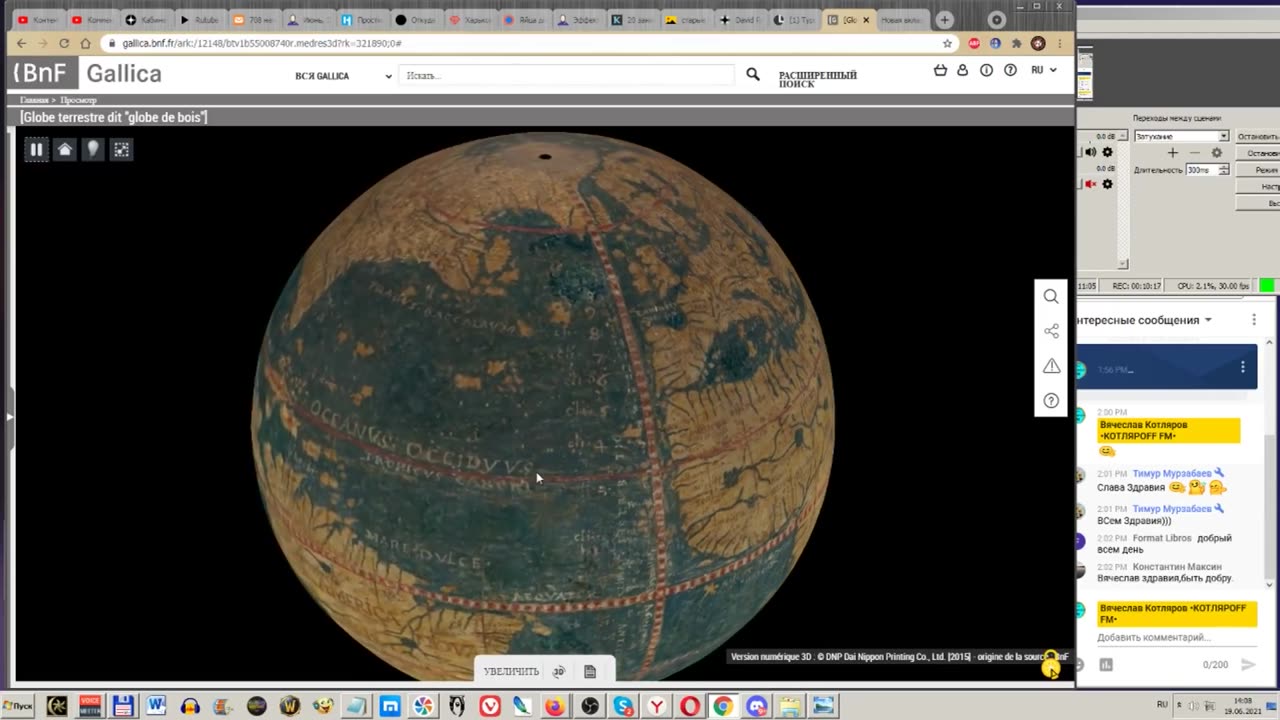Click the warning triangle report icon

[x=1051, y=366]
